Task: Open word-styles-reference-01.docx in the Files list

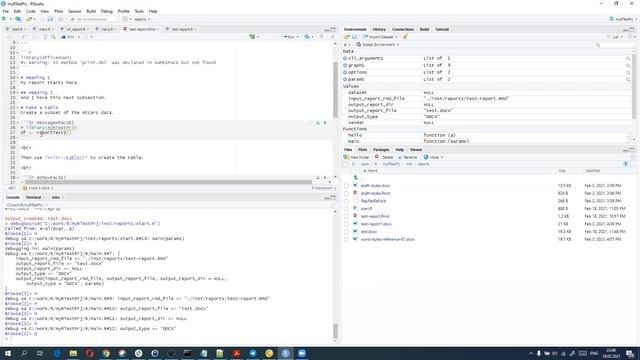Action: click(x=387, y=240)
